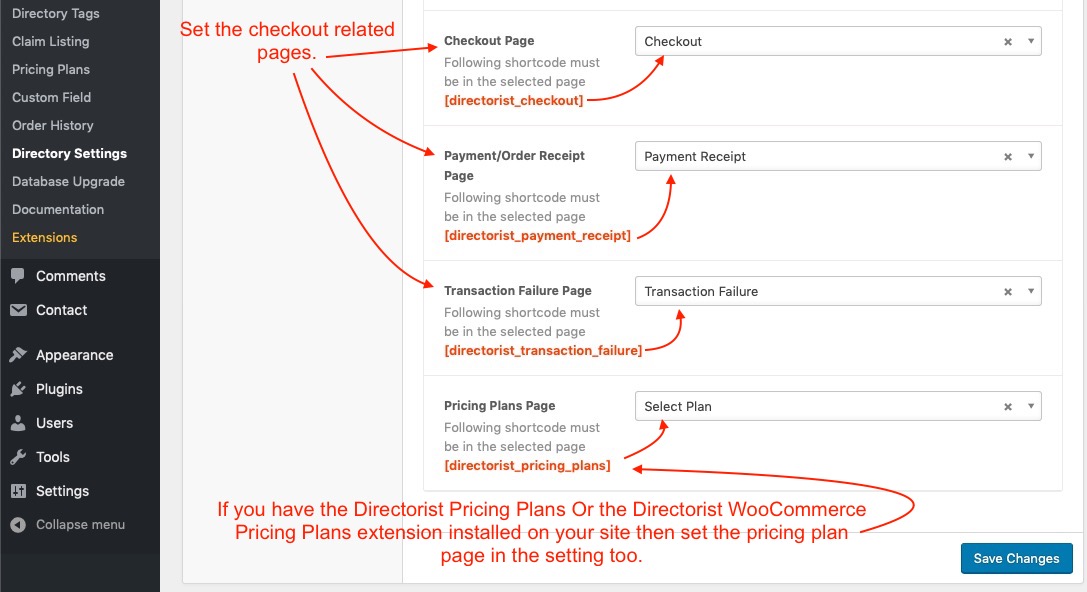
Task: Click the Plugins plug icon
Action: click(18, 389)
